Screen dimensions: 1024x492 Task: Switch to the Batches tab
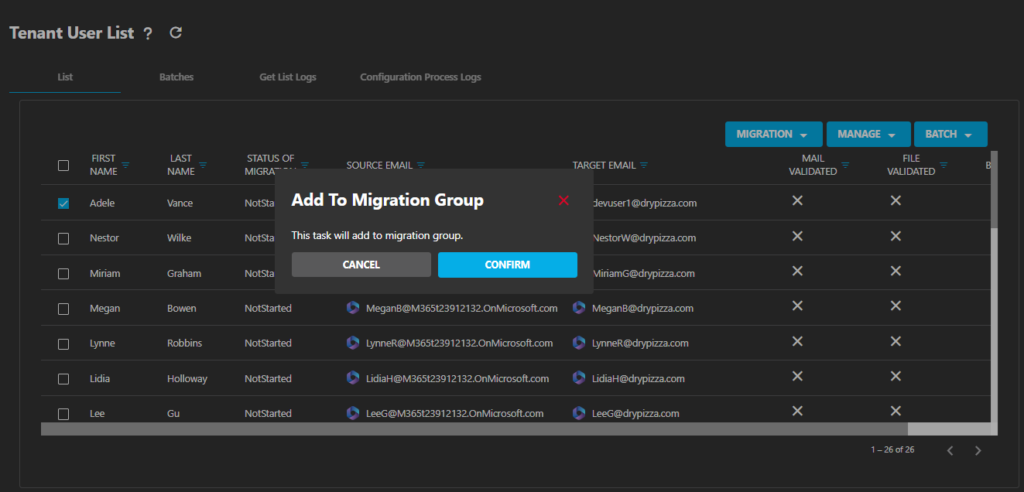pos(176,77)
